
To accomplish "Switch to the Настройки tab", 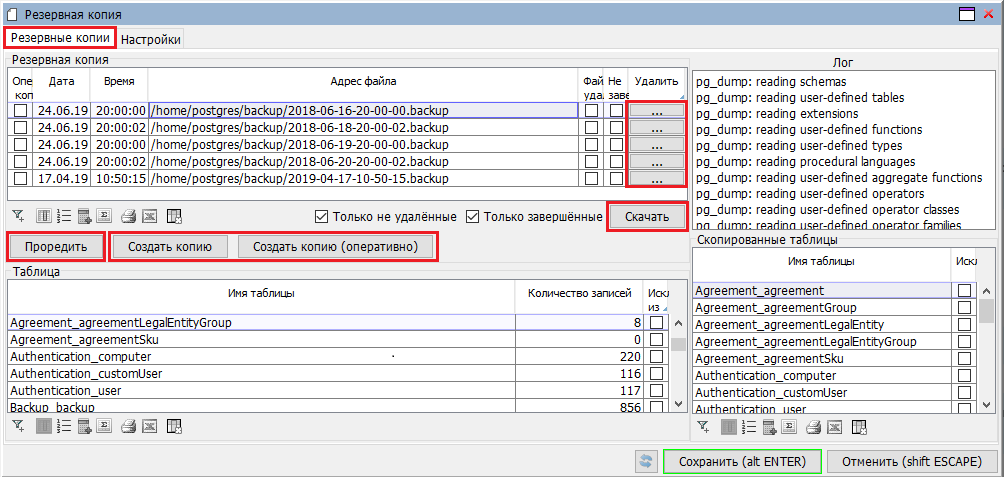I will click(x=151, y=39).
